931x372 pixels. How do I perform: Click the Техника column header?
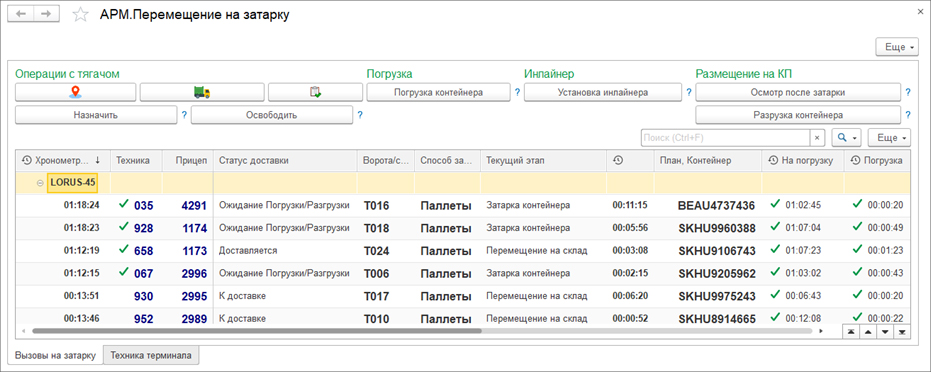click(136, 160)
